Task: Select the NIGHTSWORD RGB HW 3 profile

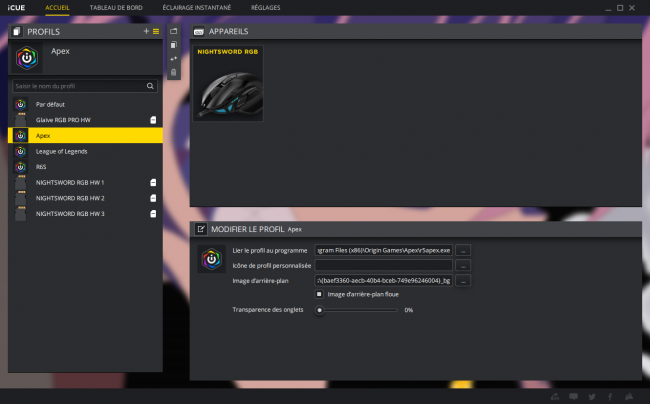Action: [85, 214]
